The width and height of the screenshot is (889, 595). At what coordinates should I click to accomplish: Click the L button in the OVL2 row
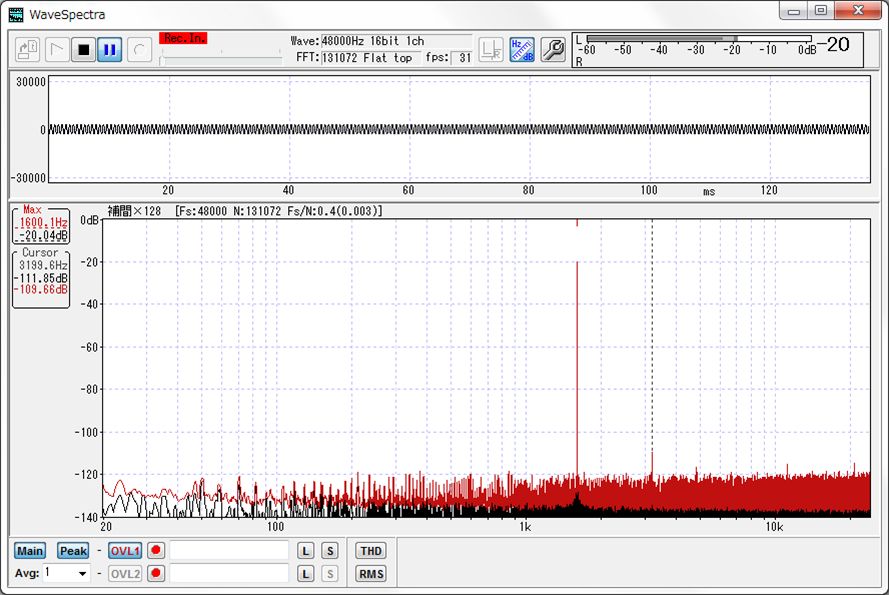(306, 573)
